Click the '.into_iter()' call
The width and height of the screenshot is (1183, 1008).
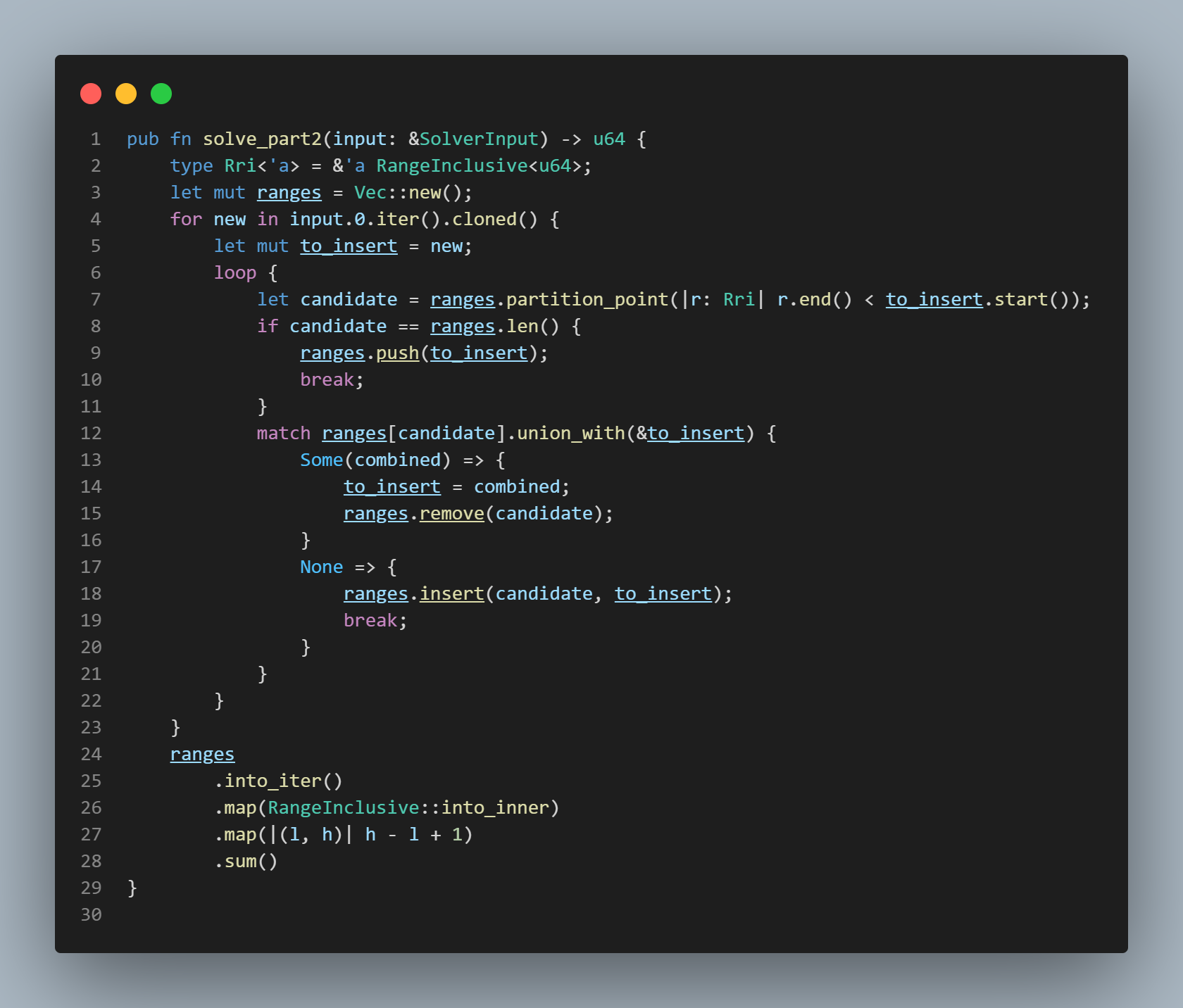point(278,781)
